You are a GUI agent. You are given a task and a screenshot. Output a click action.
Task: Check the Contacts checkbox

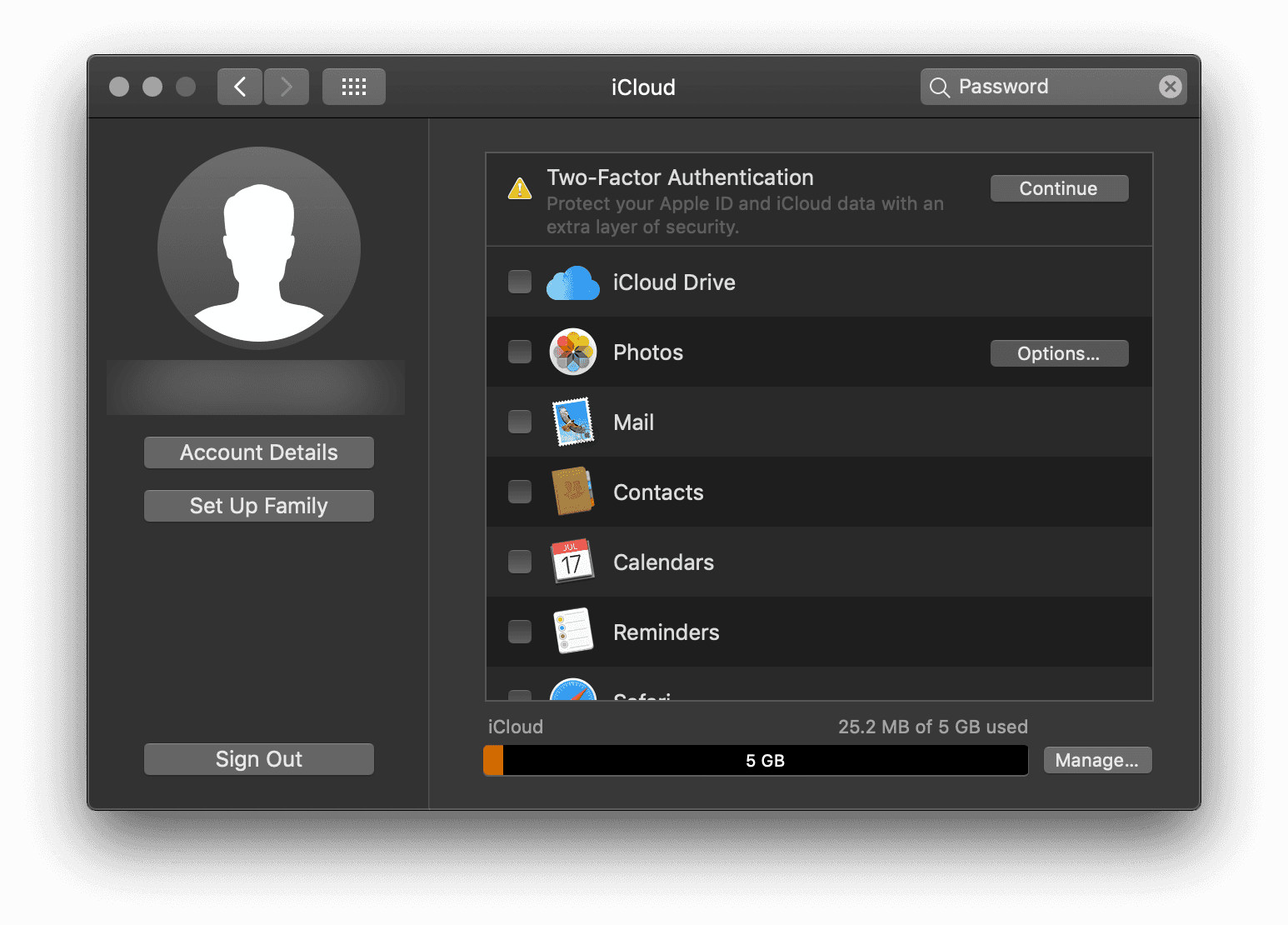520,492
